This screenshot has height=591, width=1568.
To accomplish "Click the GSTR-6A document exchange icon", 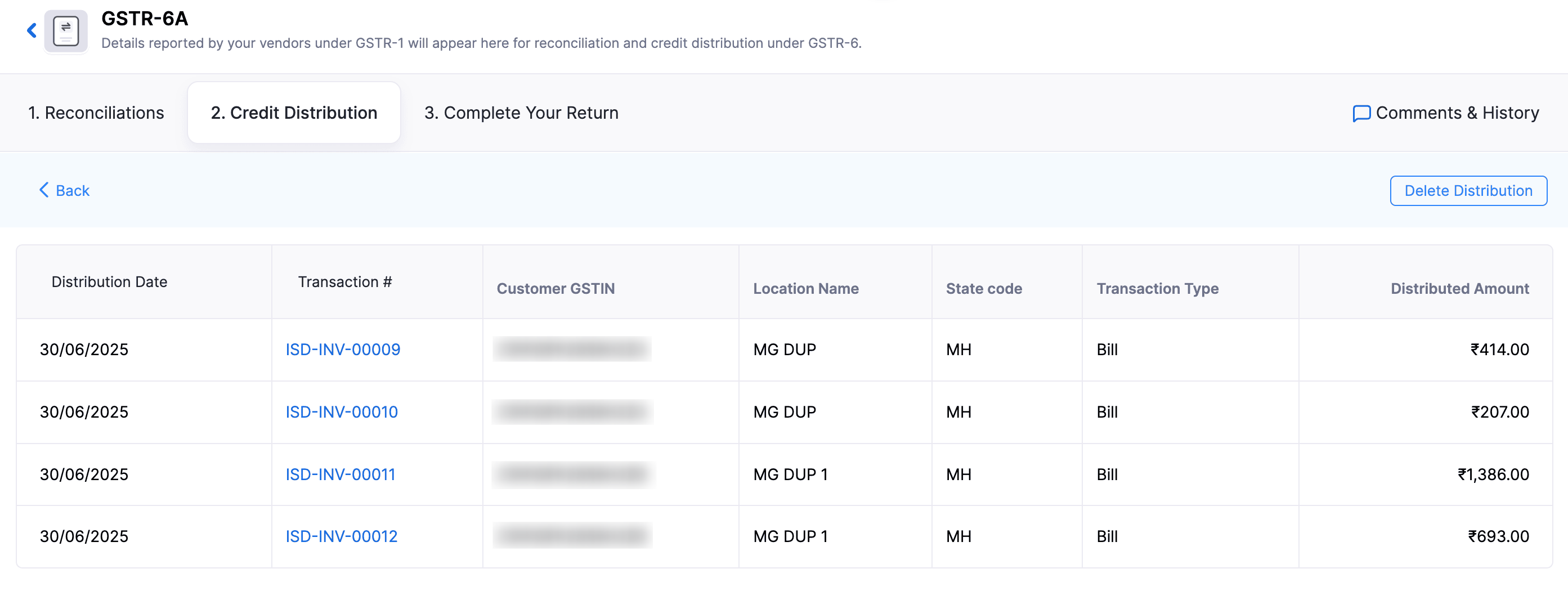I will [66, 32].
